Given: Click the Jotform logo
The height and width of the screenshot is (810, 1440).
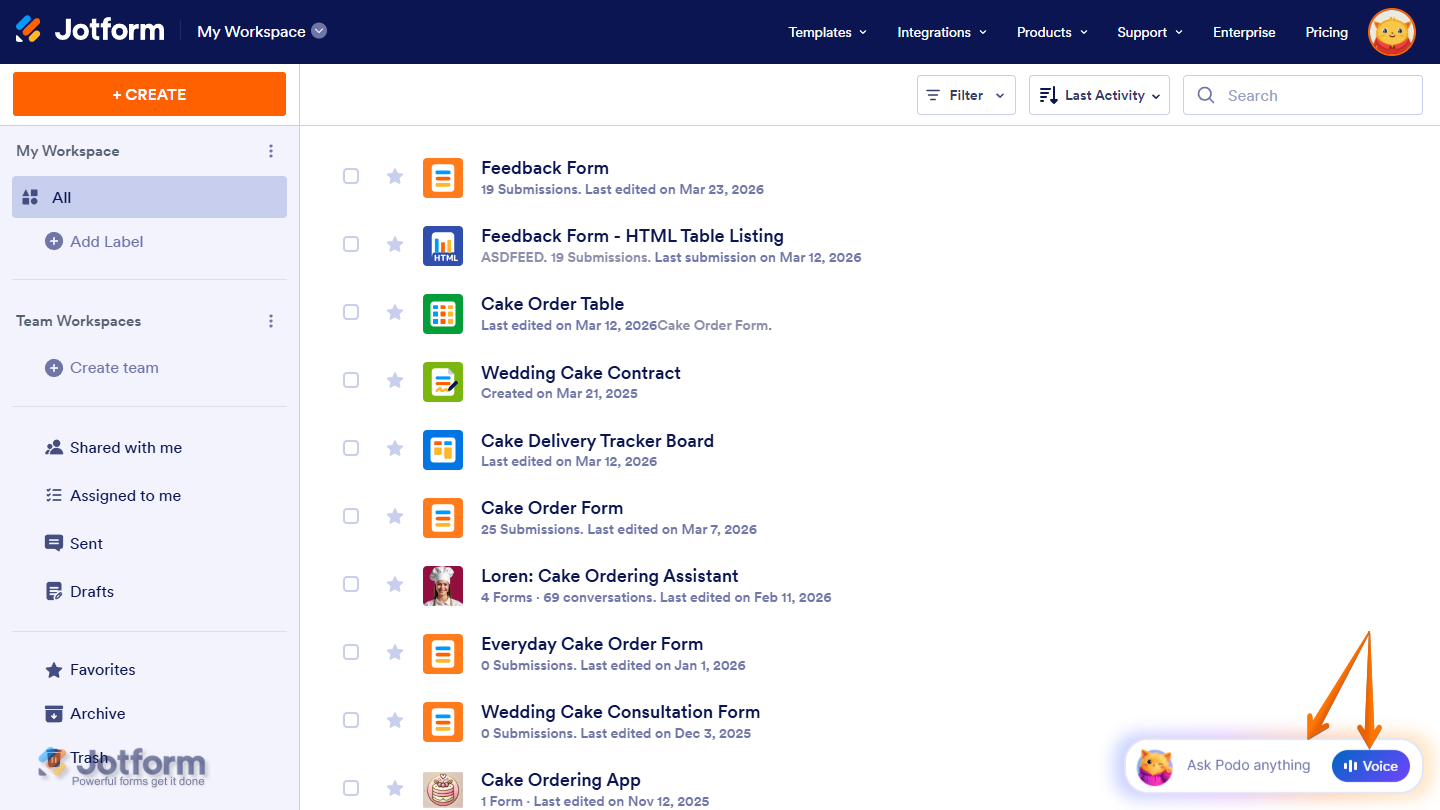Looking at the screenshot, I should [x=90, y=30].
